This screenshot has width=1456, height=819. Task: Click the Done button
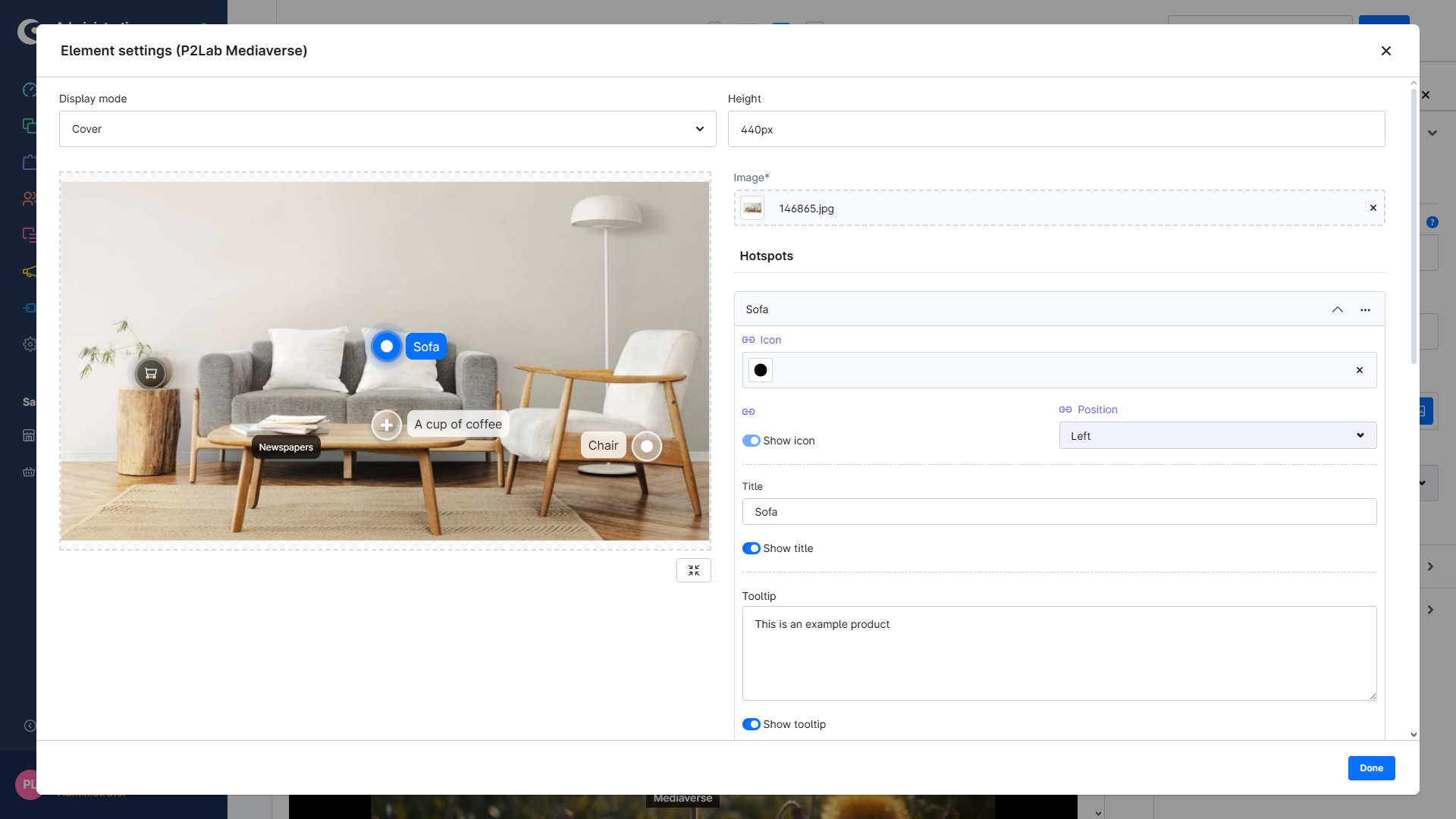[1371, 768]
